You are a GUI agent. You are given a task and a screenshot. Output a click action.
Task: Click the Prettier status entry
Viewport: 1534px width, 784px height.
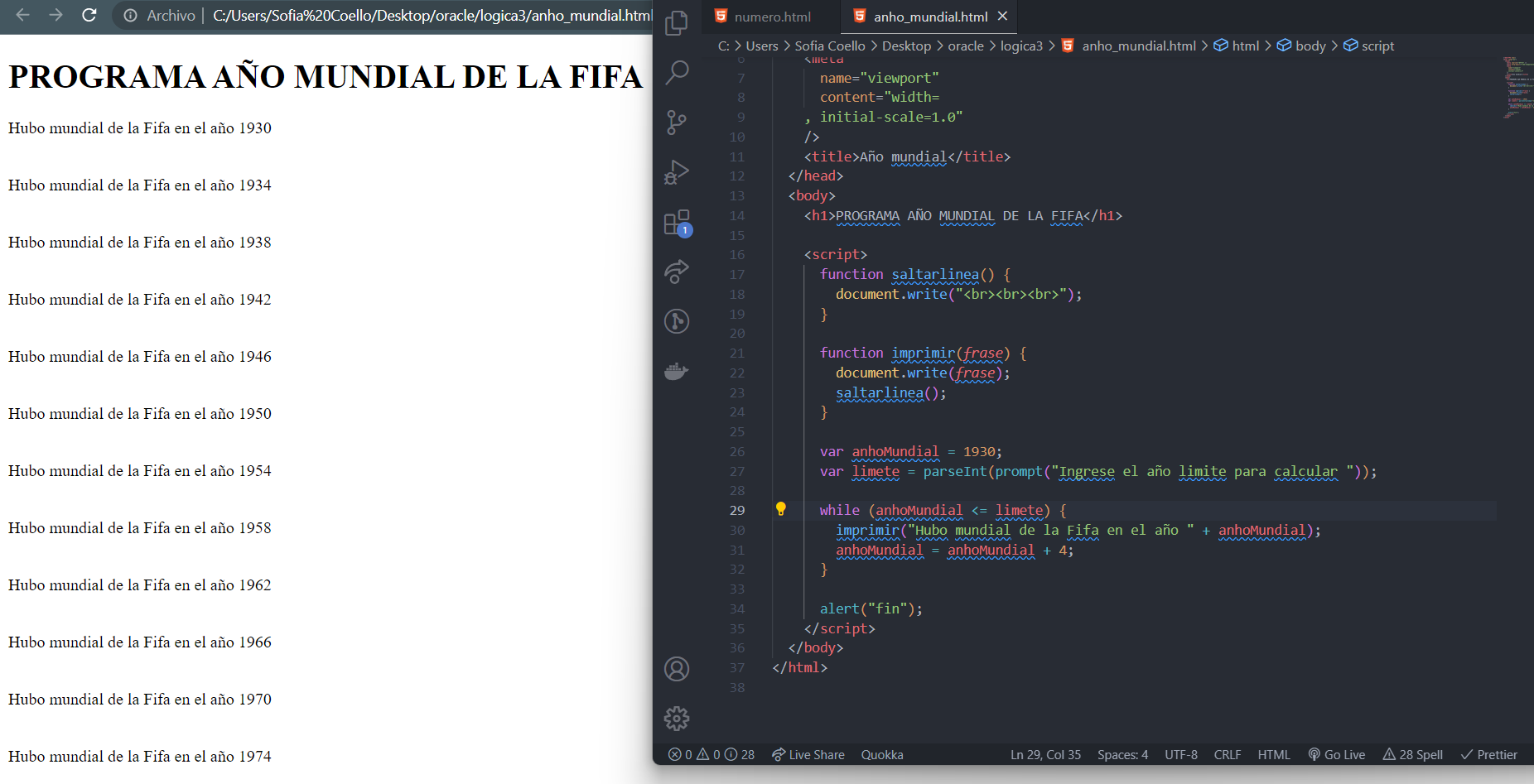tap(1488, 755)
